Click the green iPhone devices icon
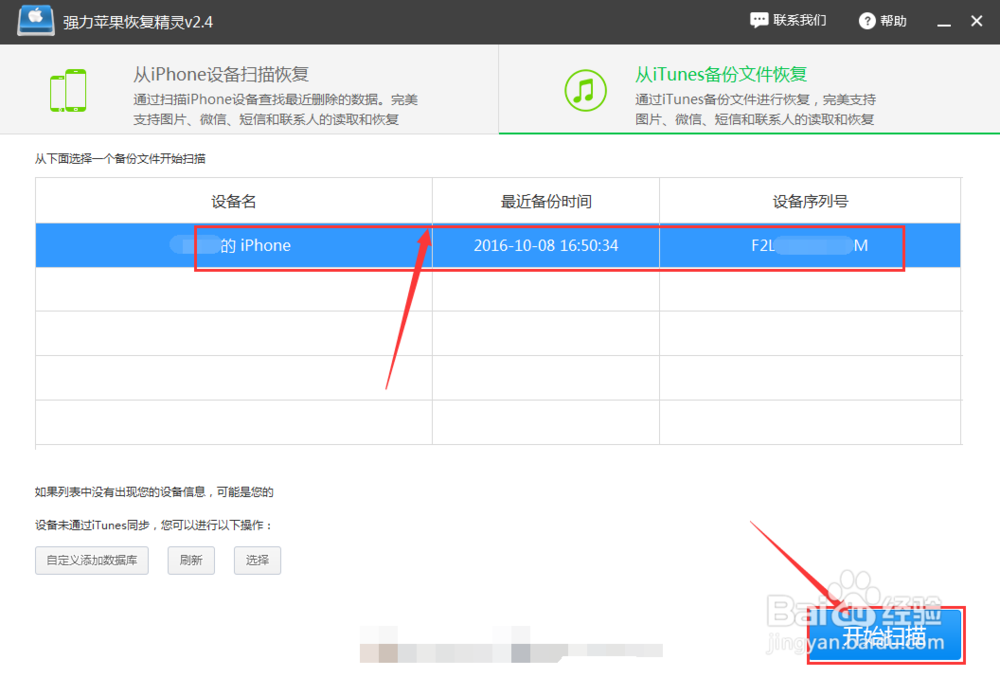Screen dimensions: 1000x677 [68, 91]
